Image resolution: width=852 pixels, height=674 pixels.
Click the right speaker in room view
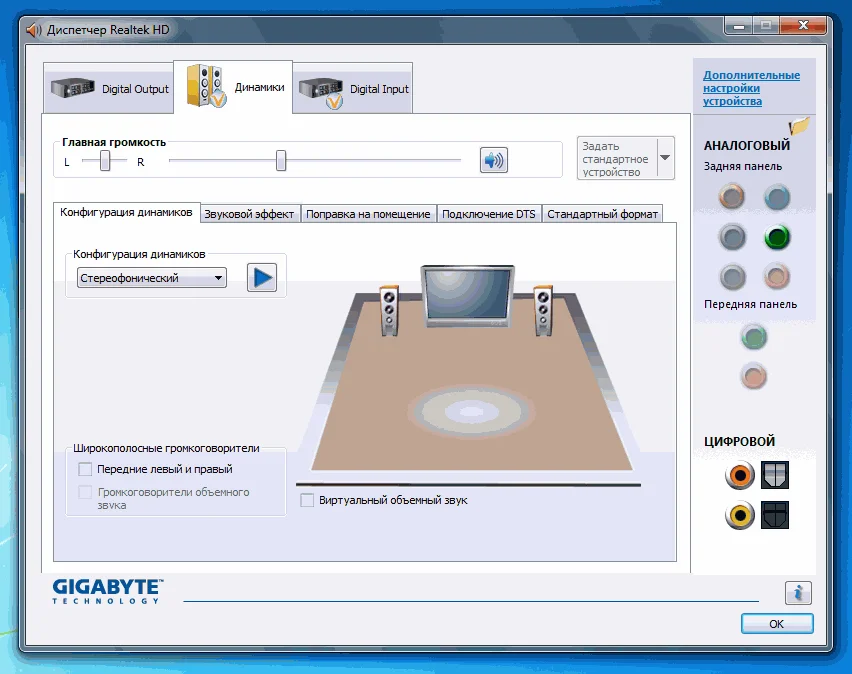pyautogui.click(x=543, y=311)
